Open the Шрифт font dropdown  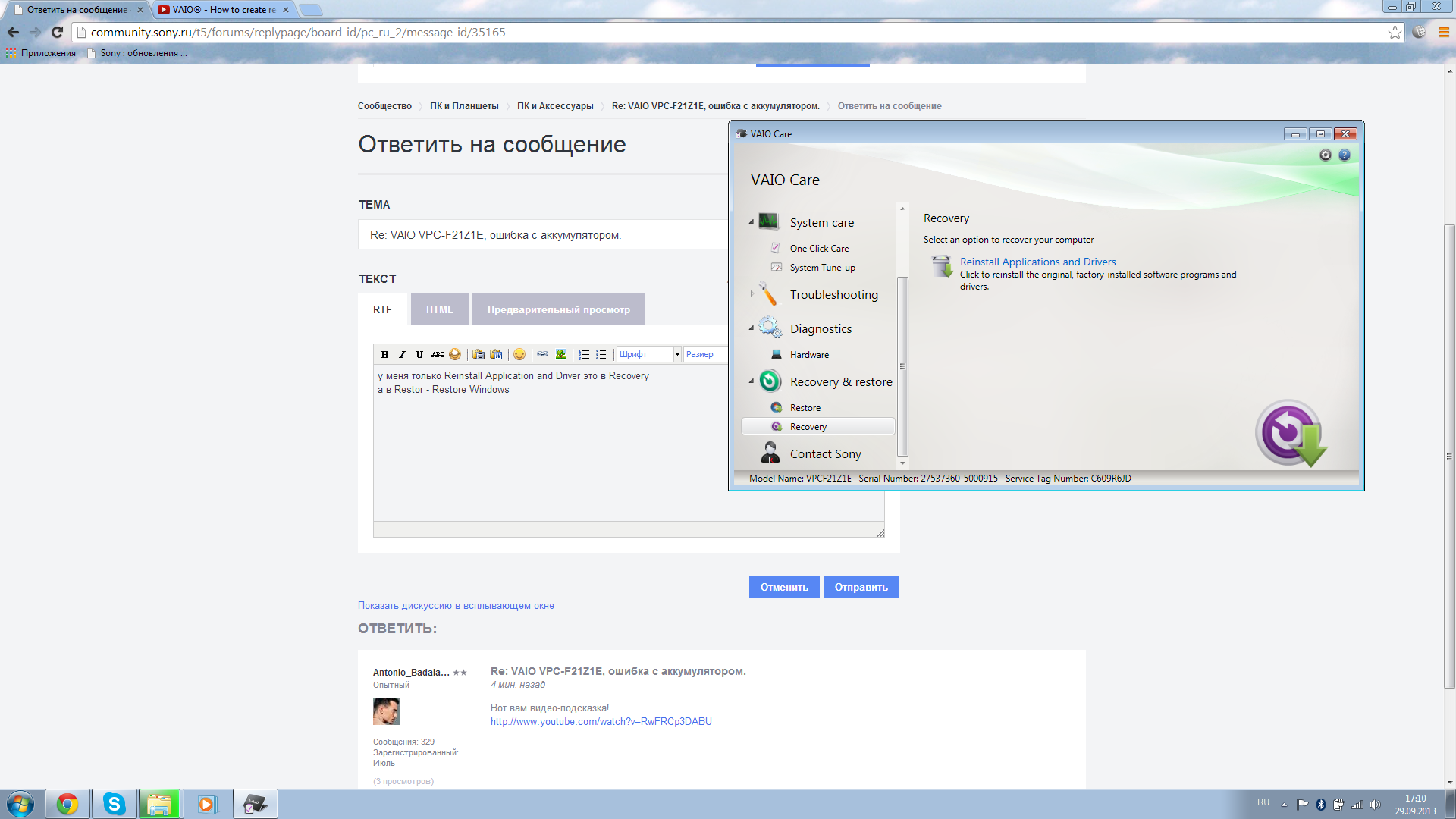click(x=649, y=354)
